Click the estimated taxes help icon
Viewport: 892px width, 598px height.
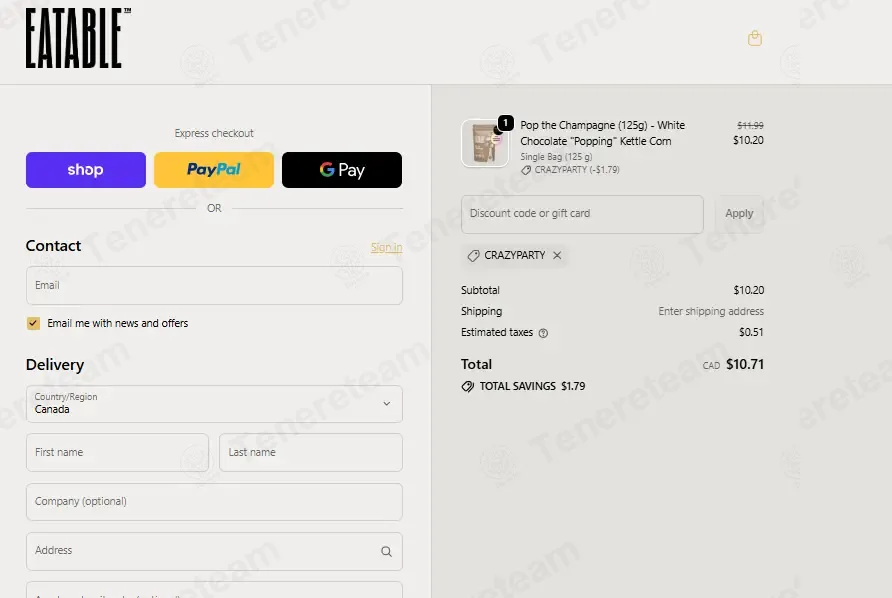click(x=543, y=333)
